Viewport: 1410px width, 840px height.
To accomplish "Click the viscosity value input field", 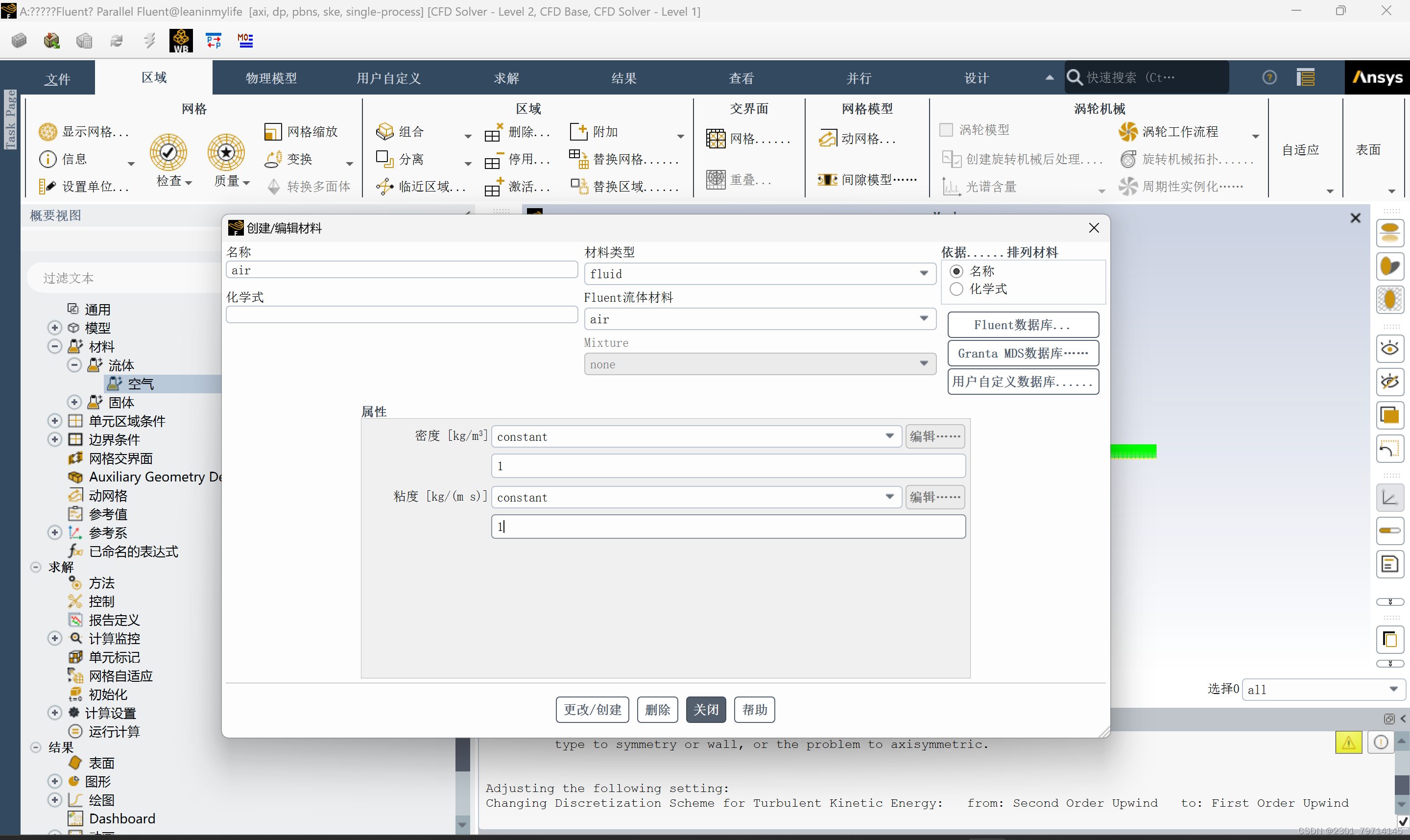I will point(728,527).
